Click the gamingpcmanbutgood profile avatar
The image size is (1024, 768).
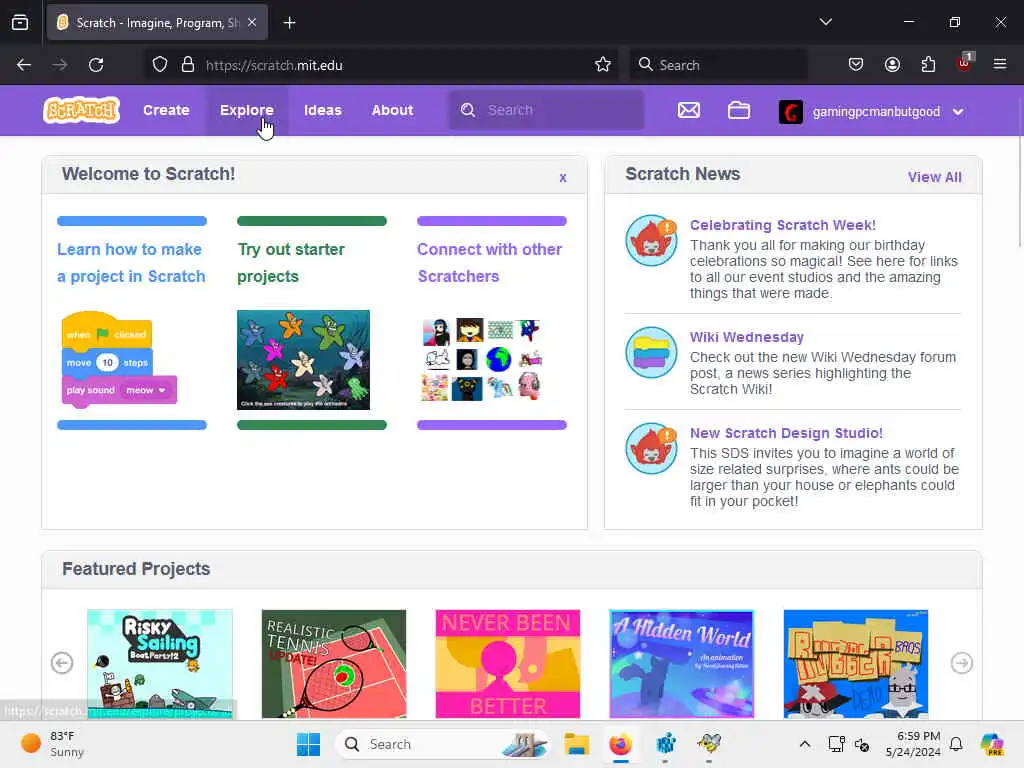pos(790,112)
